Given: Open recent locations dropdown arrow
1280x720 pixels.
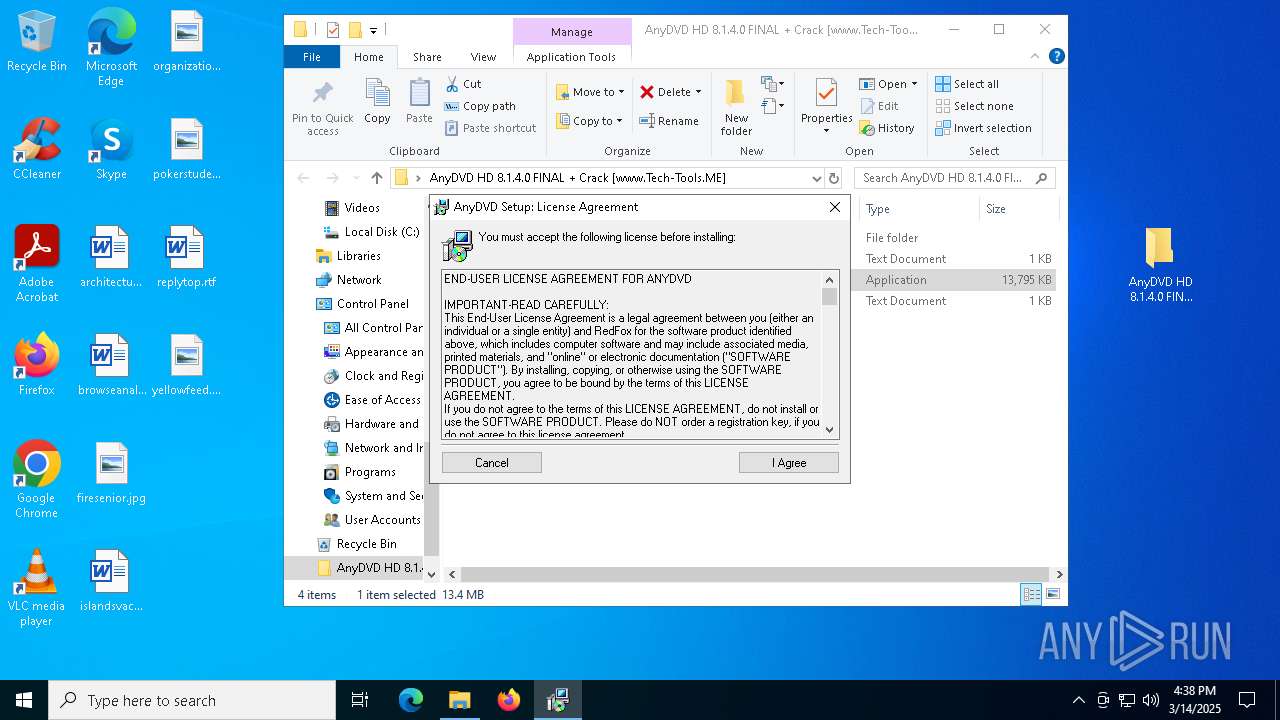Looking at the screenshot, I should pyautogui.click(x=355, y=178).
